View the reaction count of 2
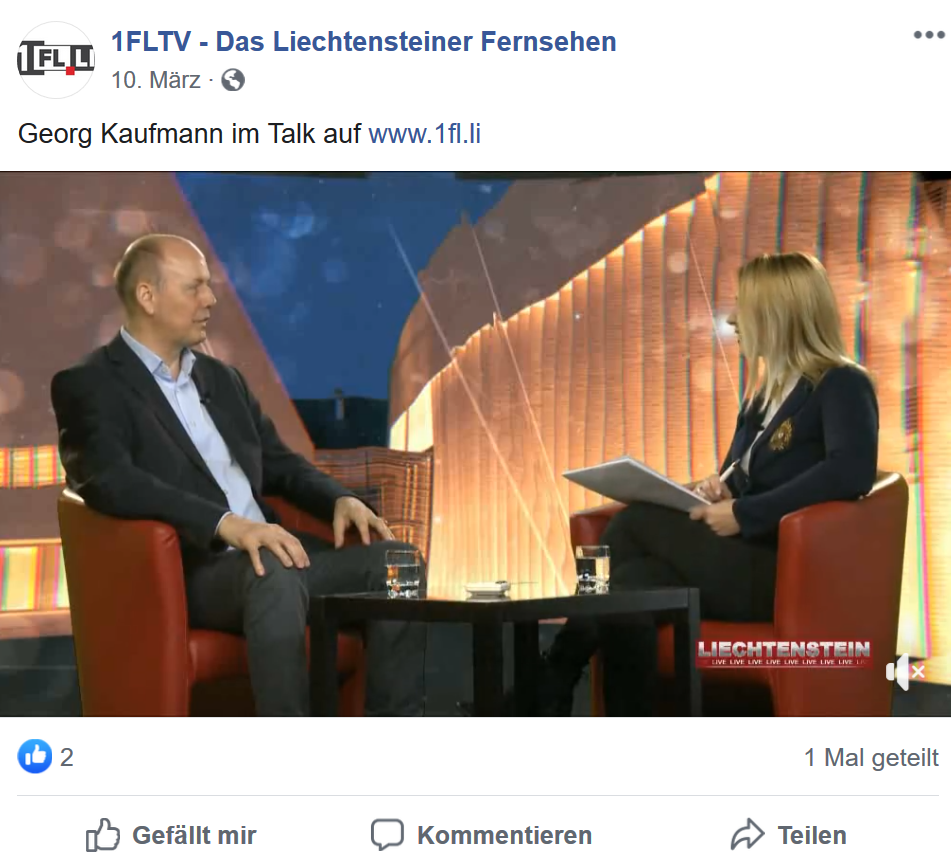 [x=67, y=757]
